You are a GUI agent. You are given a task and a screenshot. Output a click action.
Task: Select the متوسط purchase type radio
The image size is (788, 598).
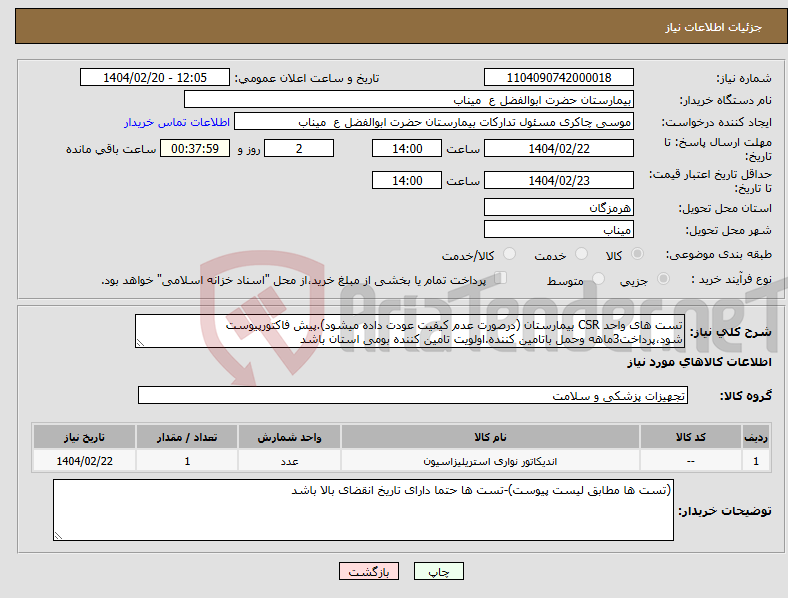[x=598, y=279]
